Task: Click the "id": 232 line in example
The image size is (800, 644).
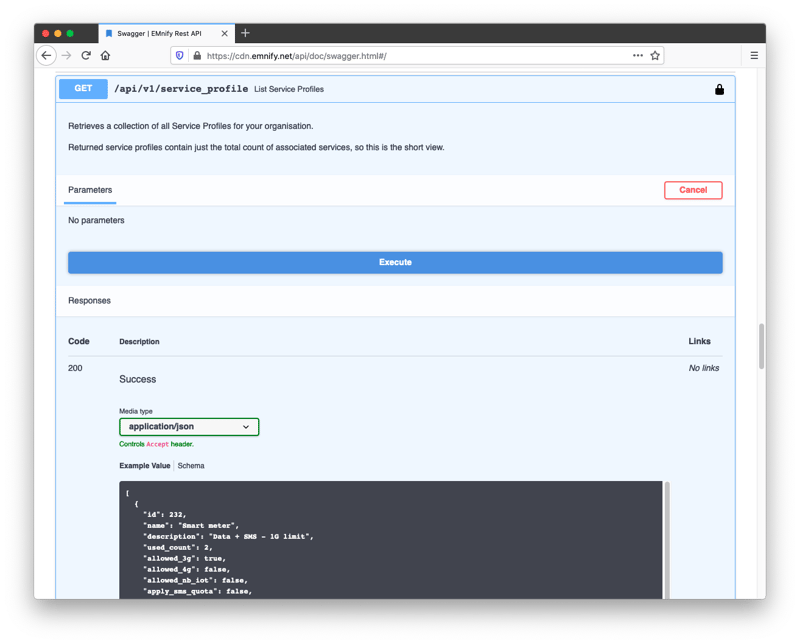Action: (x=164, y=514)
